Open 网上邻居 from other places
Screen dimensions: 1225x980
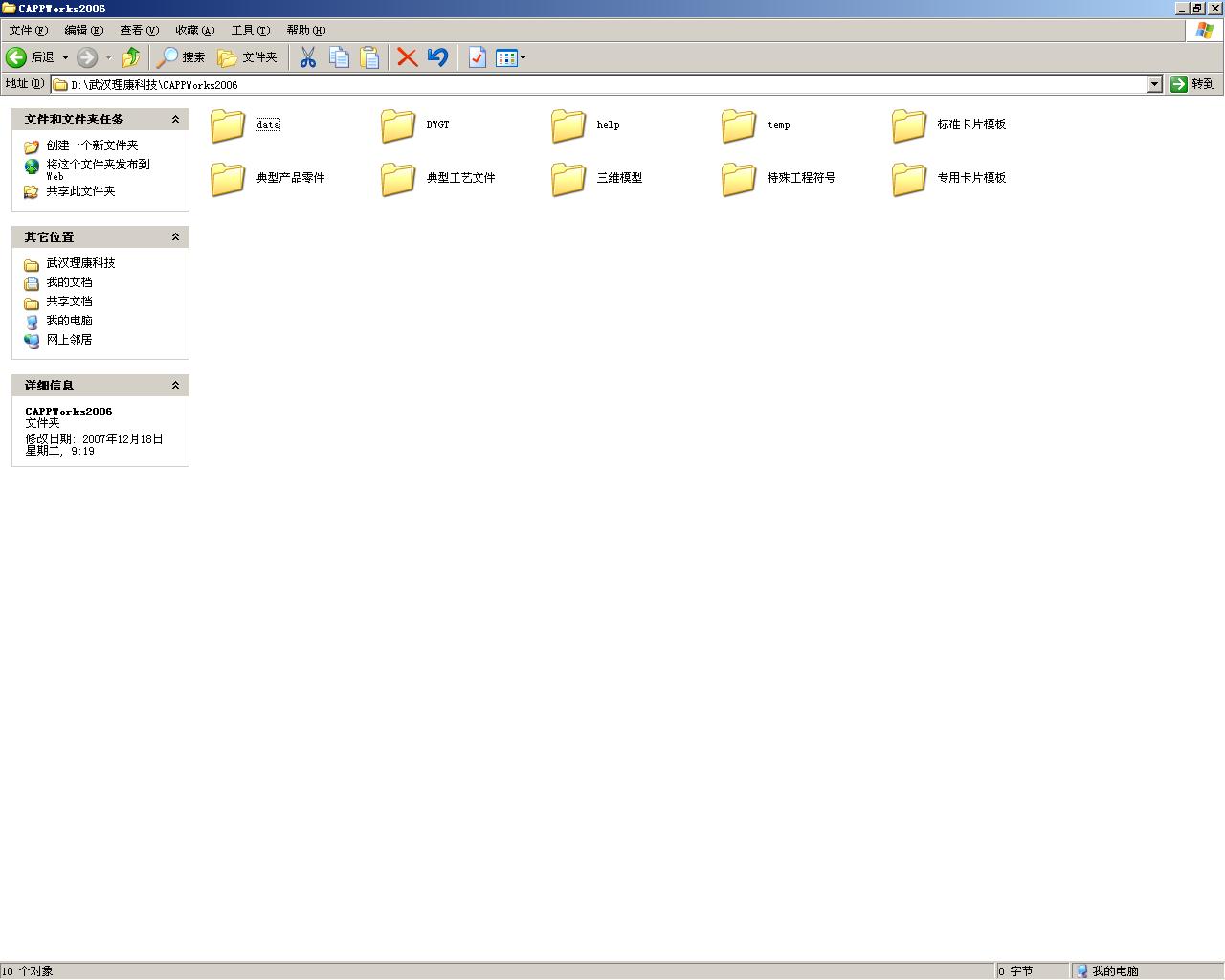coord(69,340)
